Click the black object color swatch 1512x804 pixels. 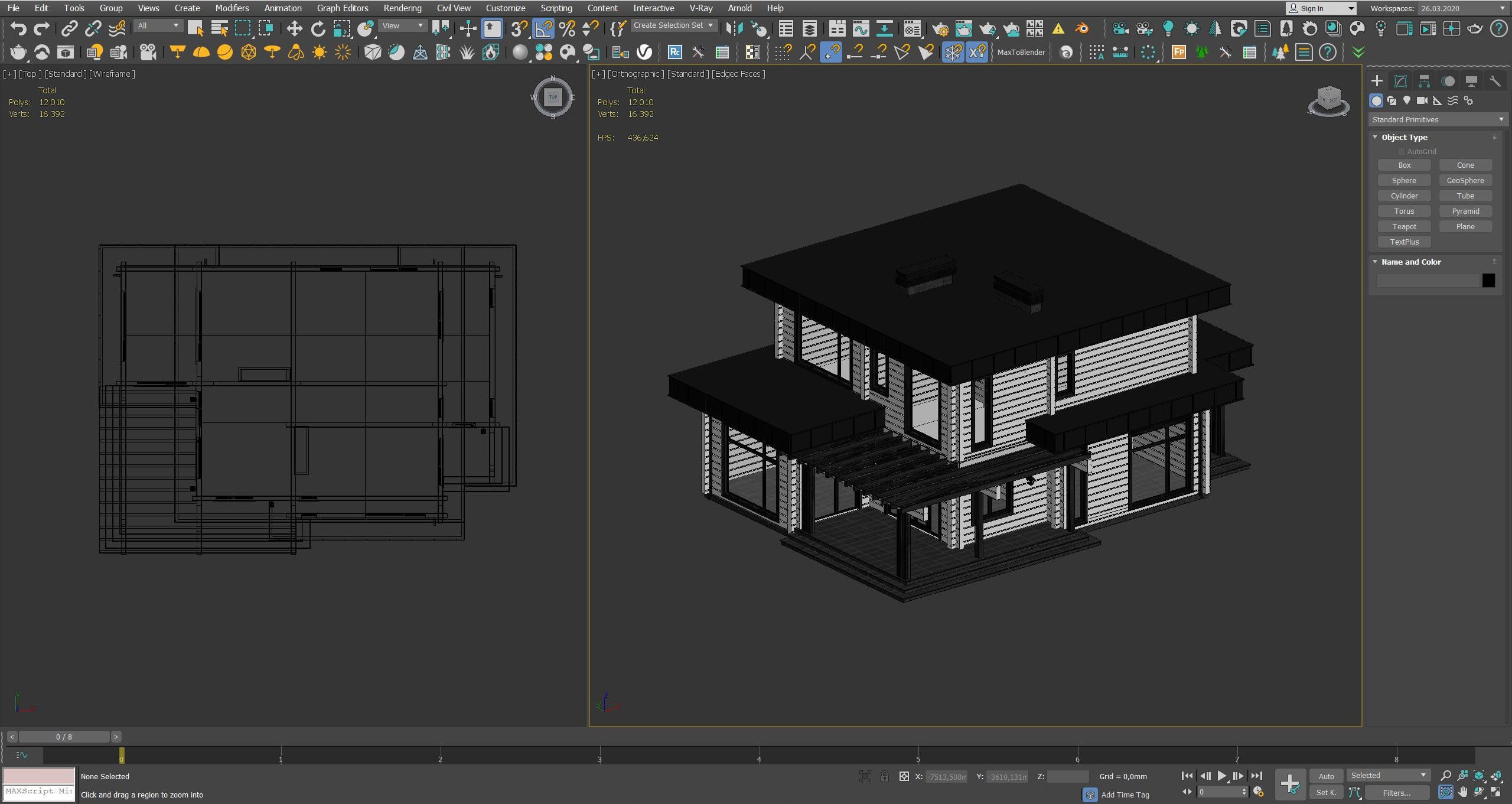tap(1488, 281)
